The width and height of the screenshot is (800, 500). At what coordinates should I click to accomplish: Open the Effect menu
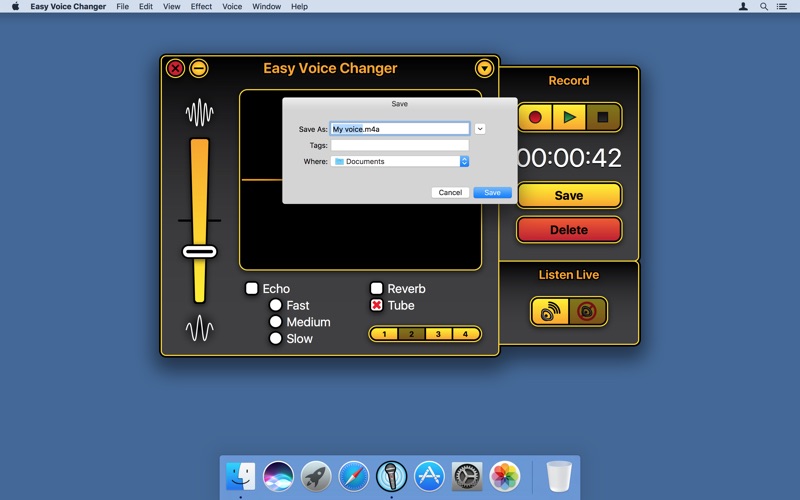pyautogui.click(x=201, y=6)
